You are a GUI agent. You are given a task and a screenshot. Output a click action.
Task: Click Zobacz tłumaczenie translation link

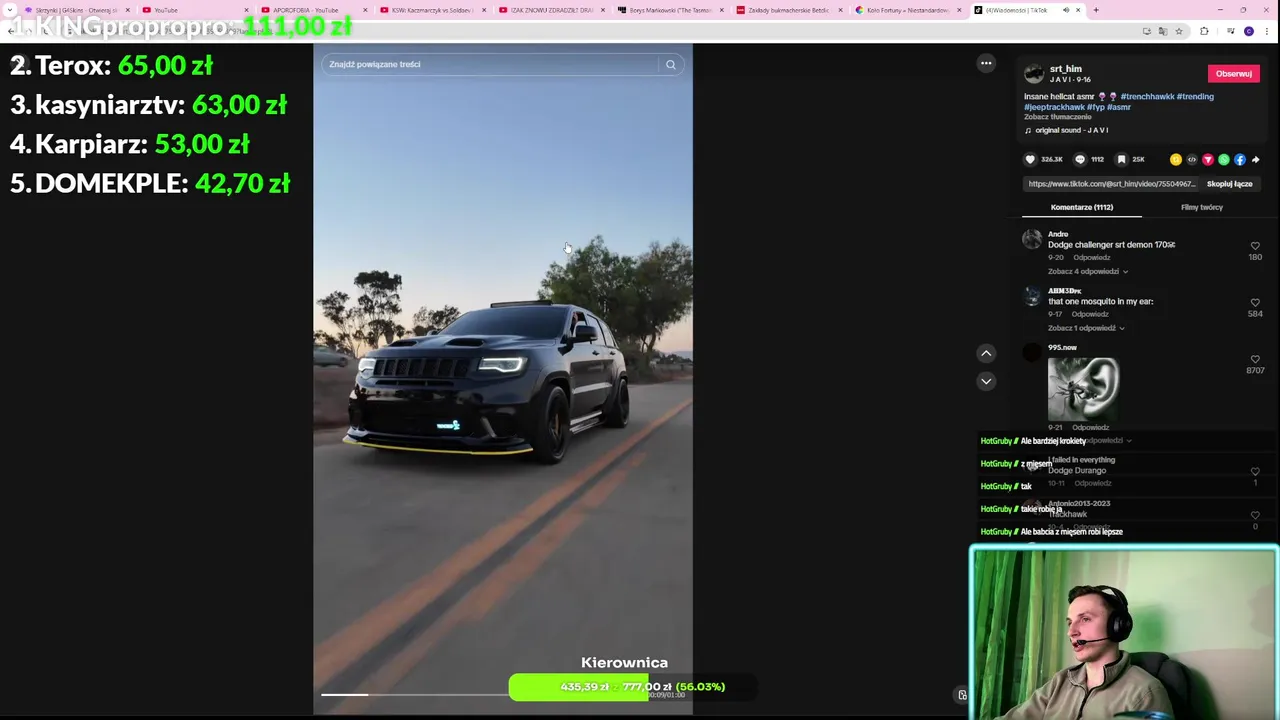pos(1058,117)
